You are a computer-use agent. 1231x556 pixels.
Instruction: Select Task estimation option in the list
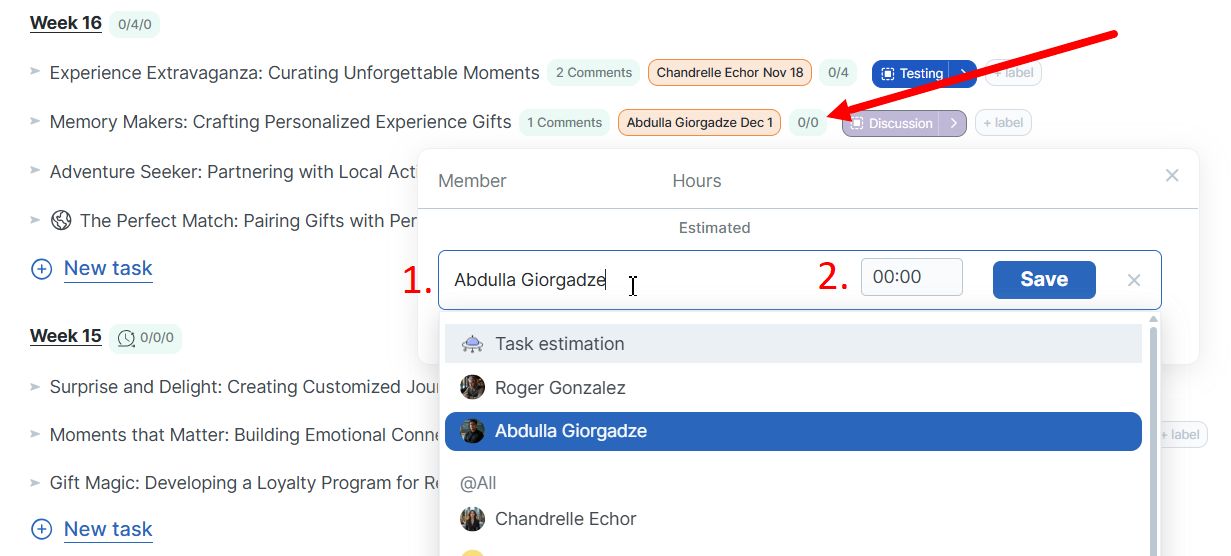pos(559,344)
